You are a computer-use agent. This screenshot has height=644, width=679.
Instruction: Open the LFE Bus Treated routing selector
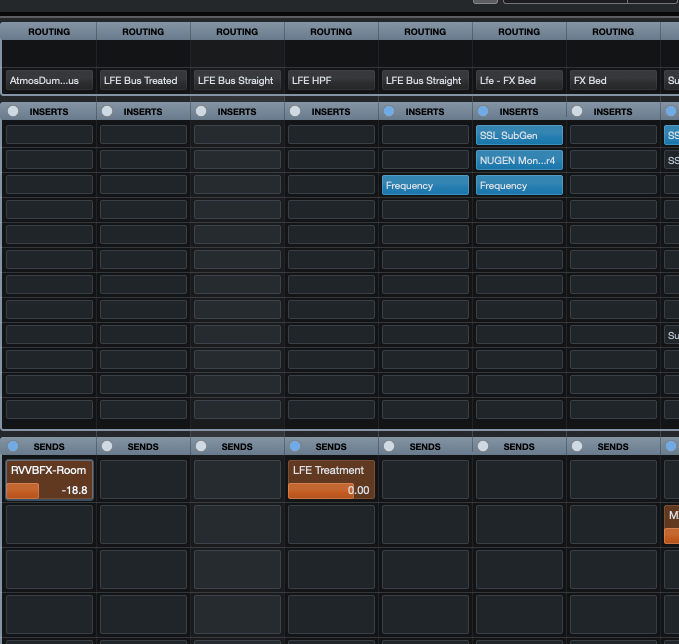click(x=143, y=81)
